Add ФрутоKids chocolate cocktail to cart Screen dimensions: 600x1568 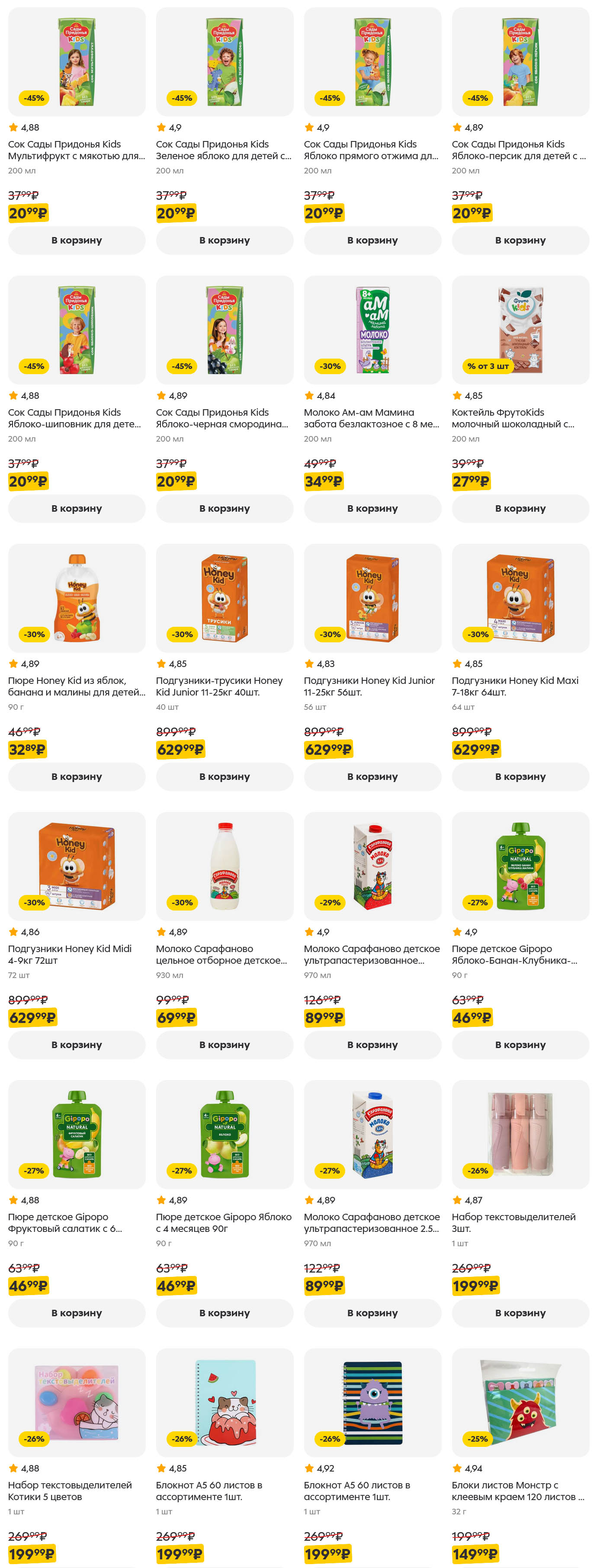(x=520, y=508)
